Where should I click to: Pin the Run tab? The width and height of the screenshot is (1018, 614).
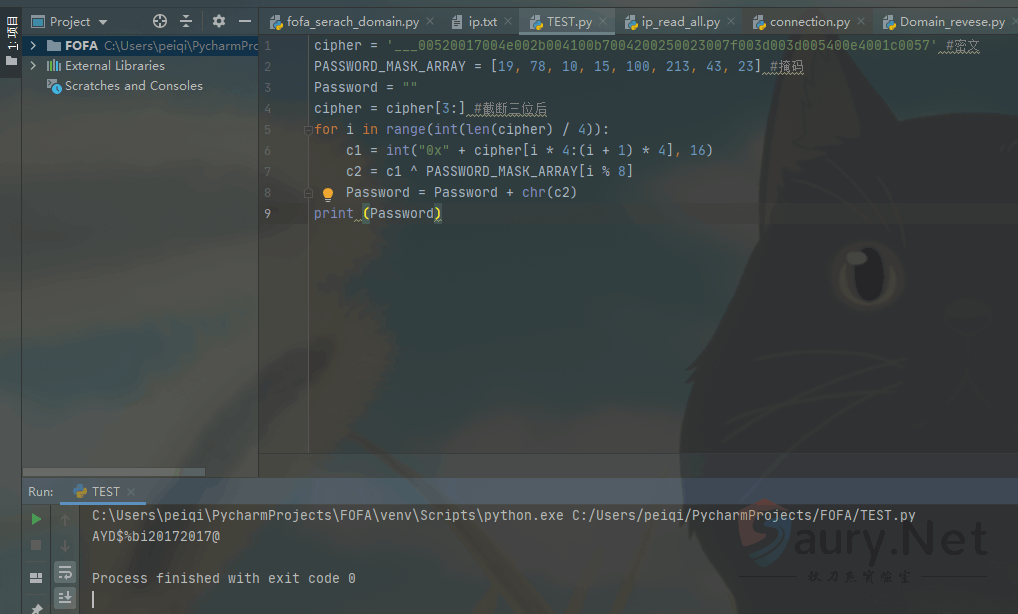tap(36, 607)
